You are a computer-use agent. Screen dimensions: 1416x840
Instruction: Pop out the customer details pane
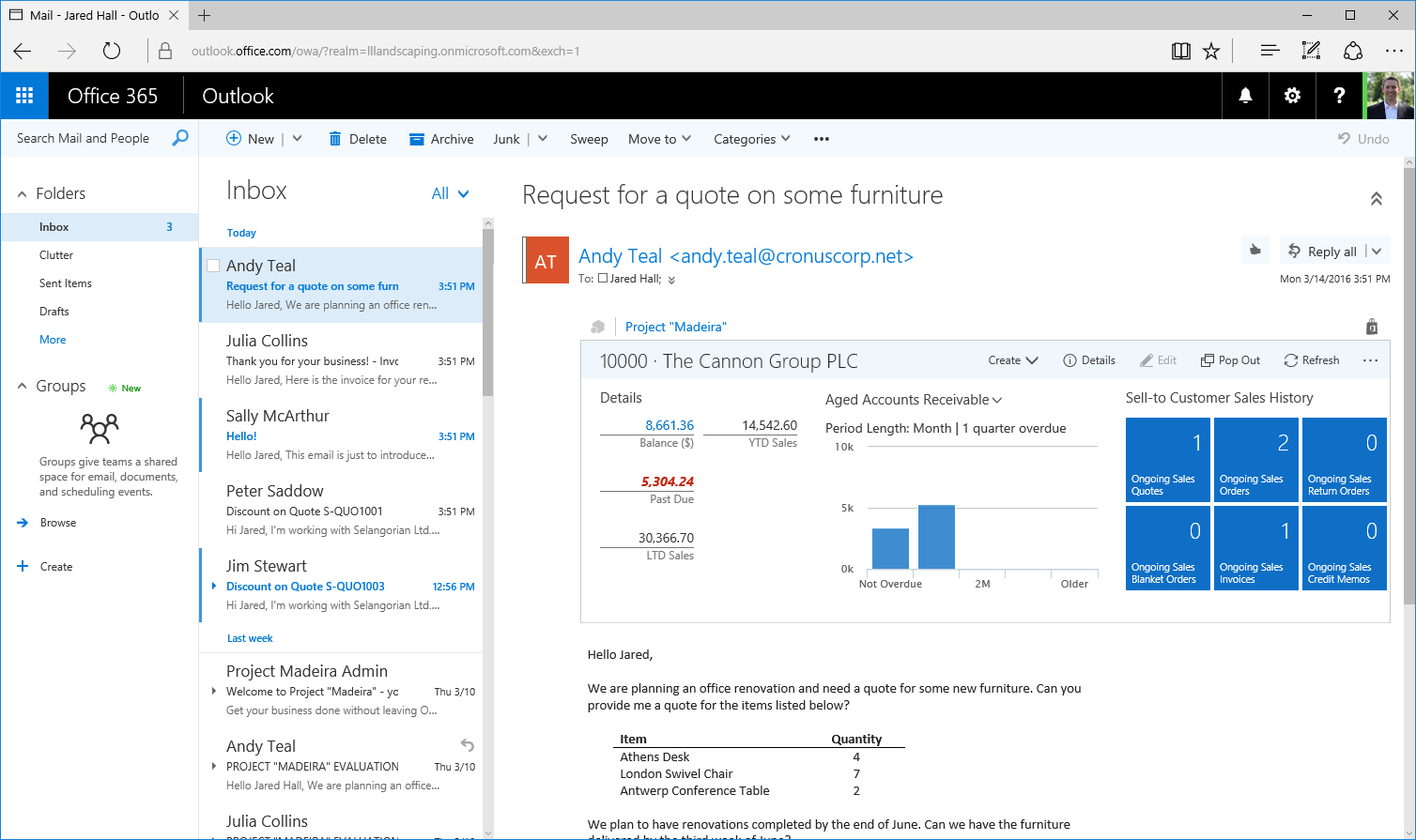click(x=1230, y=360)
